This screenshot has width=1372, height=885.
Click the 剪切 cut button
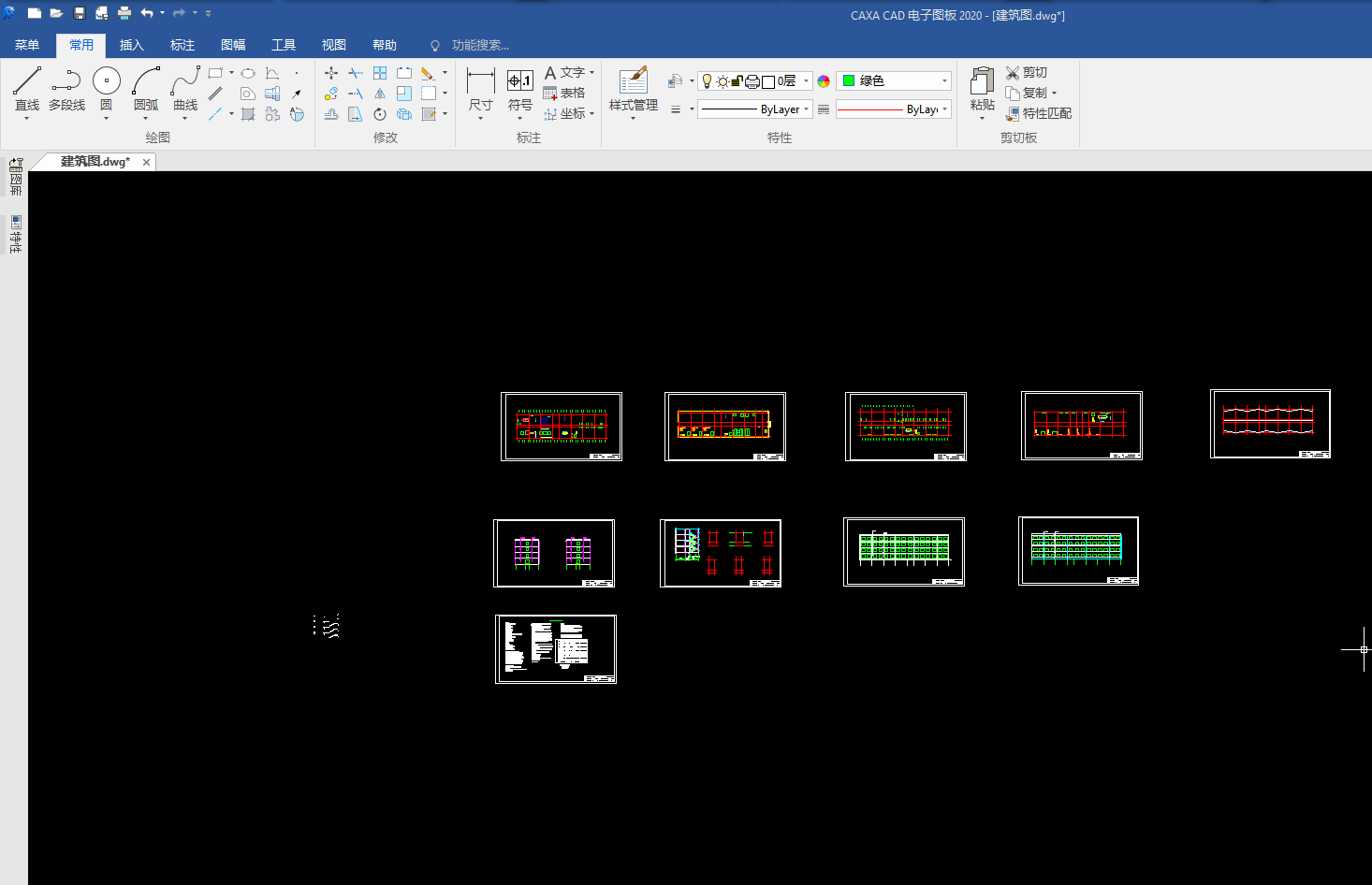click(x=1027, y=72)
